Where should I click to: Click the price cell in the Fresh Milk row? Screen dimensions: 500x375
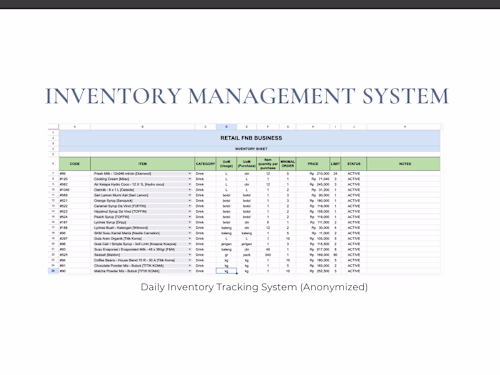coord(313,174)
